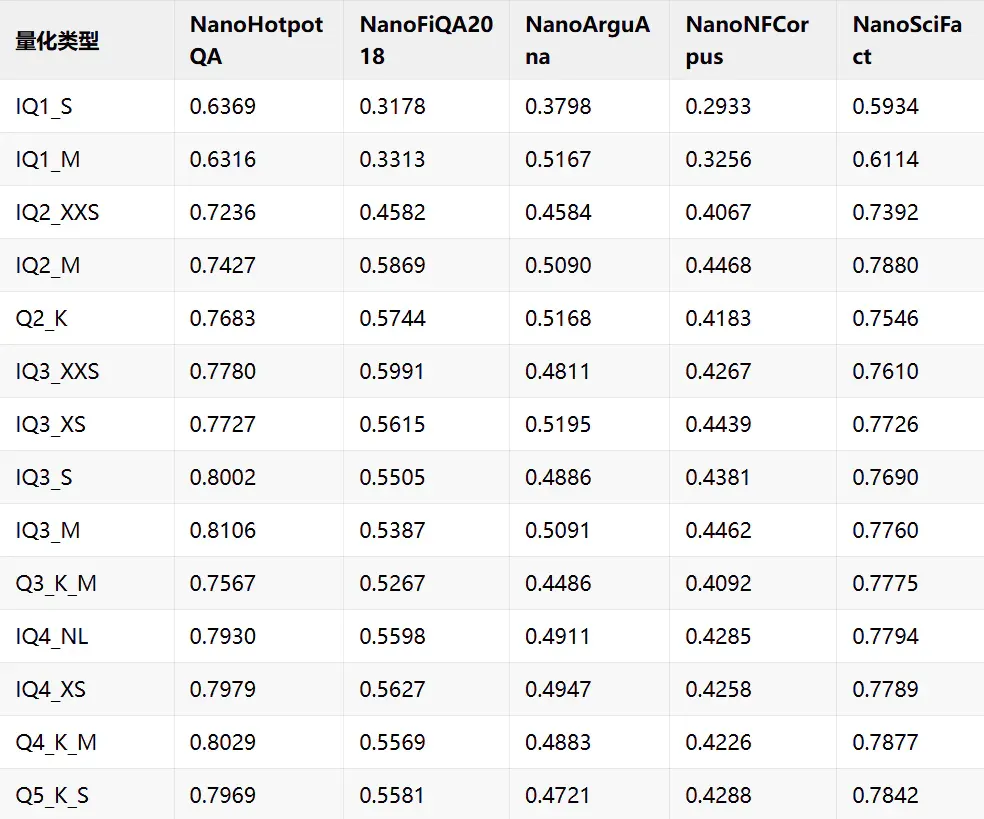
Task: Click the 0.7880 NanoSciFact value
Action: 885,265
